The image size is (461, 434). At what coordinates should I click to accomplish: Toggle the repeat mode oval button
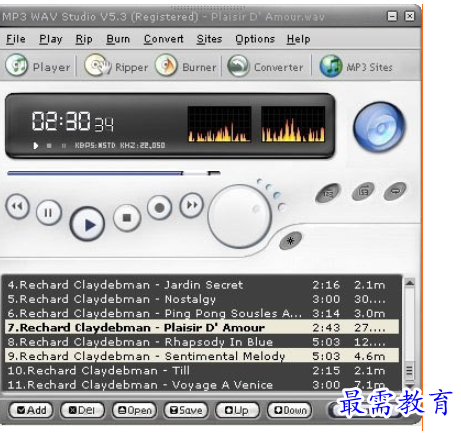395,191
